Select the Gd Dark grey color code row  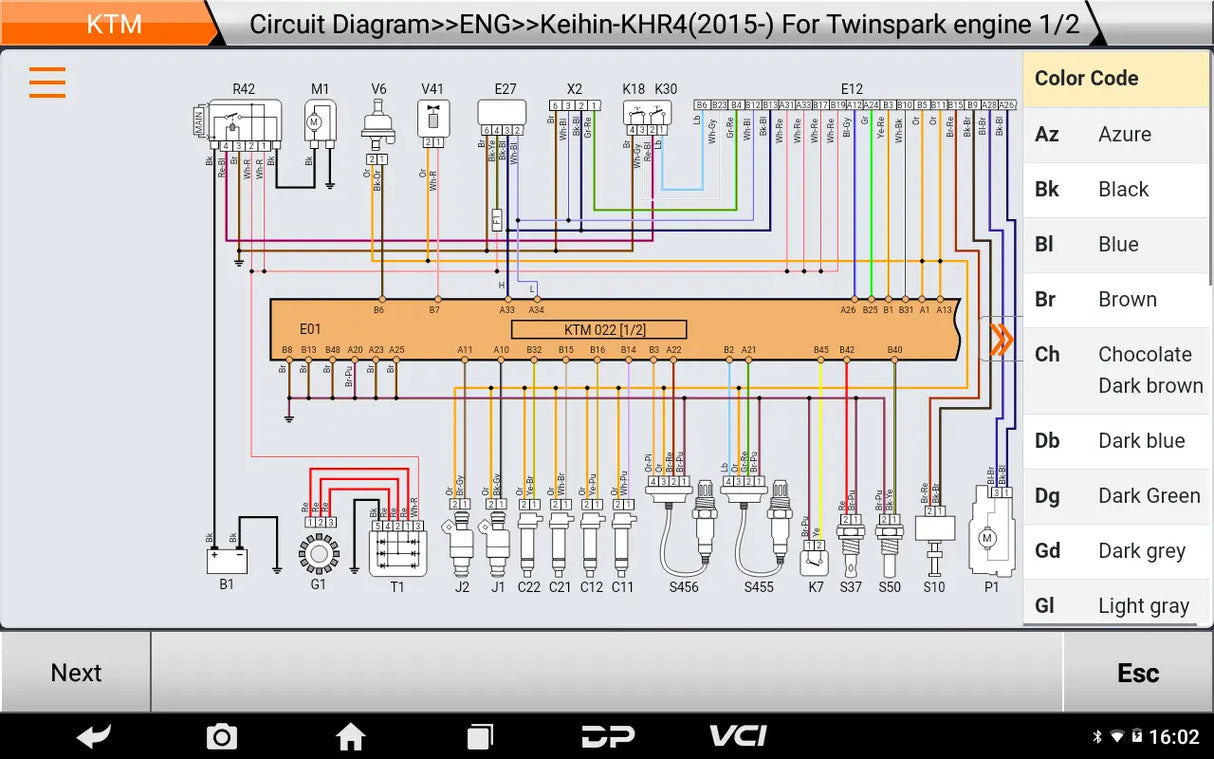click(x=1116, y=551)
